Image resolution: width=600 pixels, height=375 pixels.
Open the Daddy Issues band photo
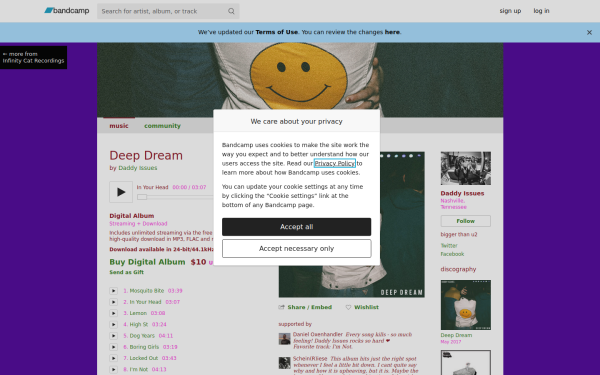click(x=466, y=168)
